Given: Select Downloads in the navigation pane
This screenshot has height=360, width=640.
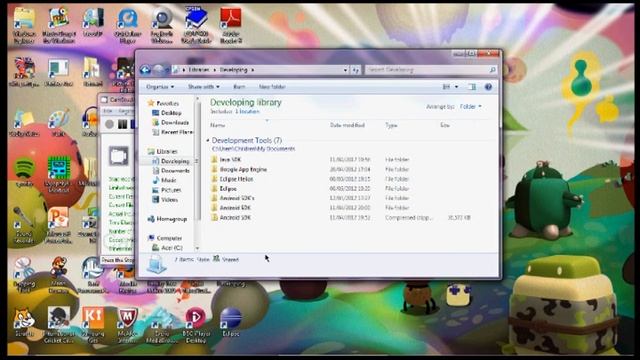Looking at the screenshot, I should tap(175, 122).
